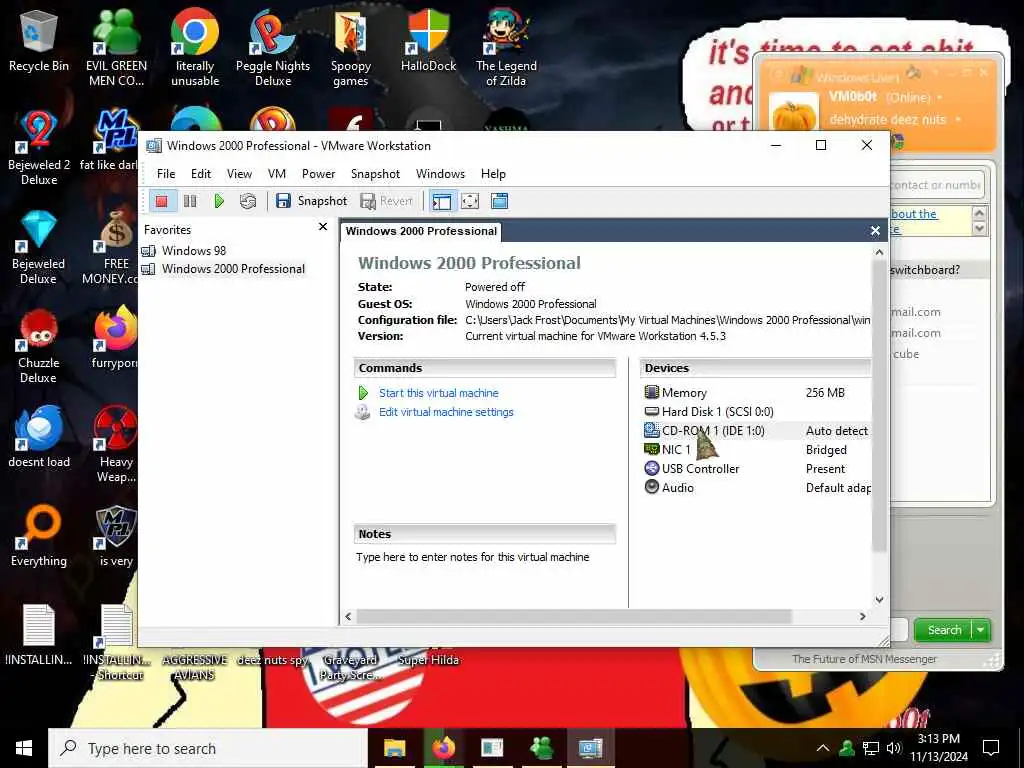Image resolution: width=1024 pixels, height=768 pixels.
Task: Open File Explorer from taskbar
Action: pyautogui.click(x=394, y=748)
